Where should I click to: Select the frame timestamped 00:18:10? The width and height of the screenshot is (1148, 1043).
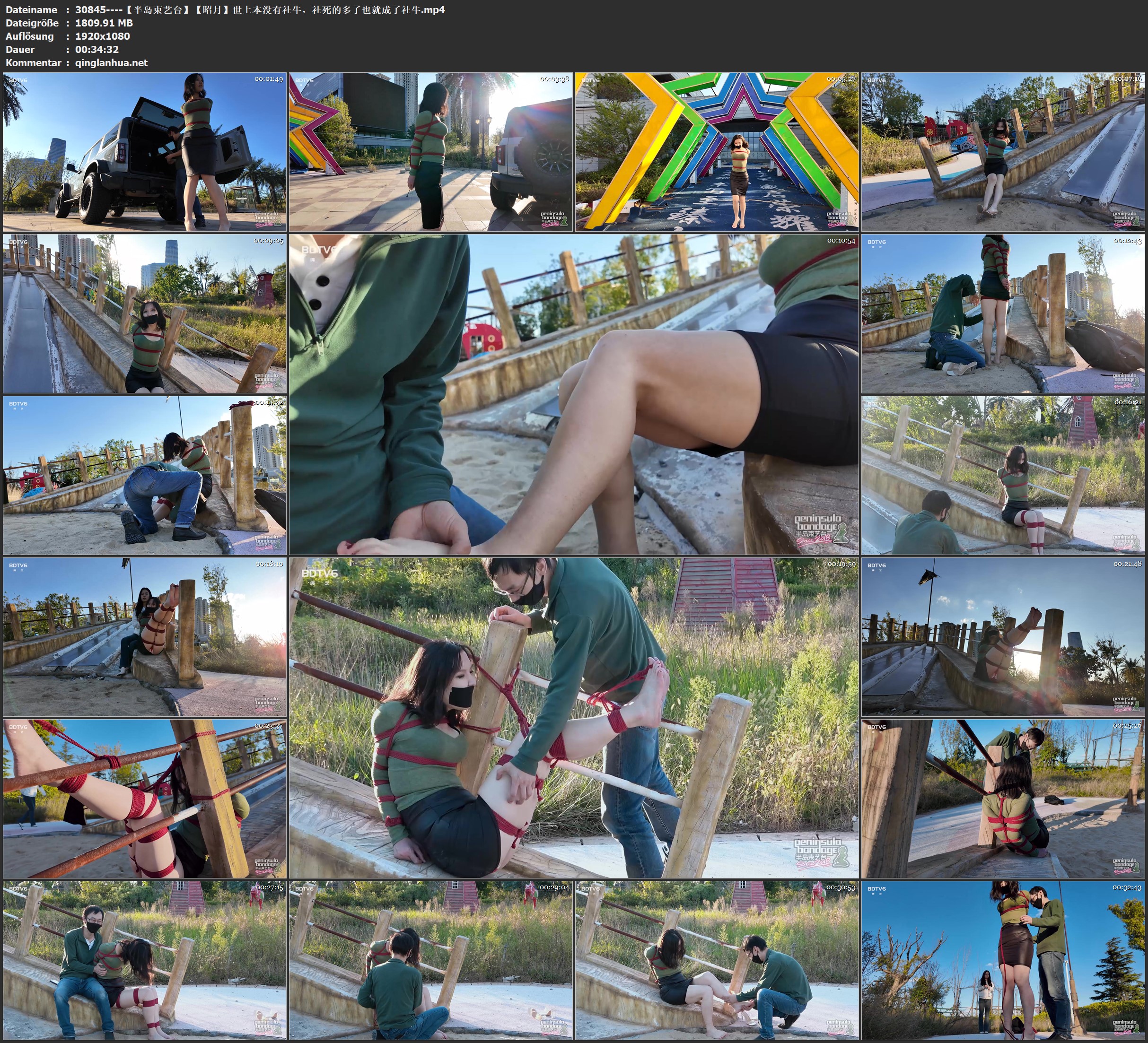tap(145, 636)
